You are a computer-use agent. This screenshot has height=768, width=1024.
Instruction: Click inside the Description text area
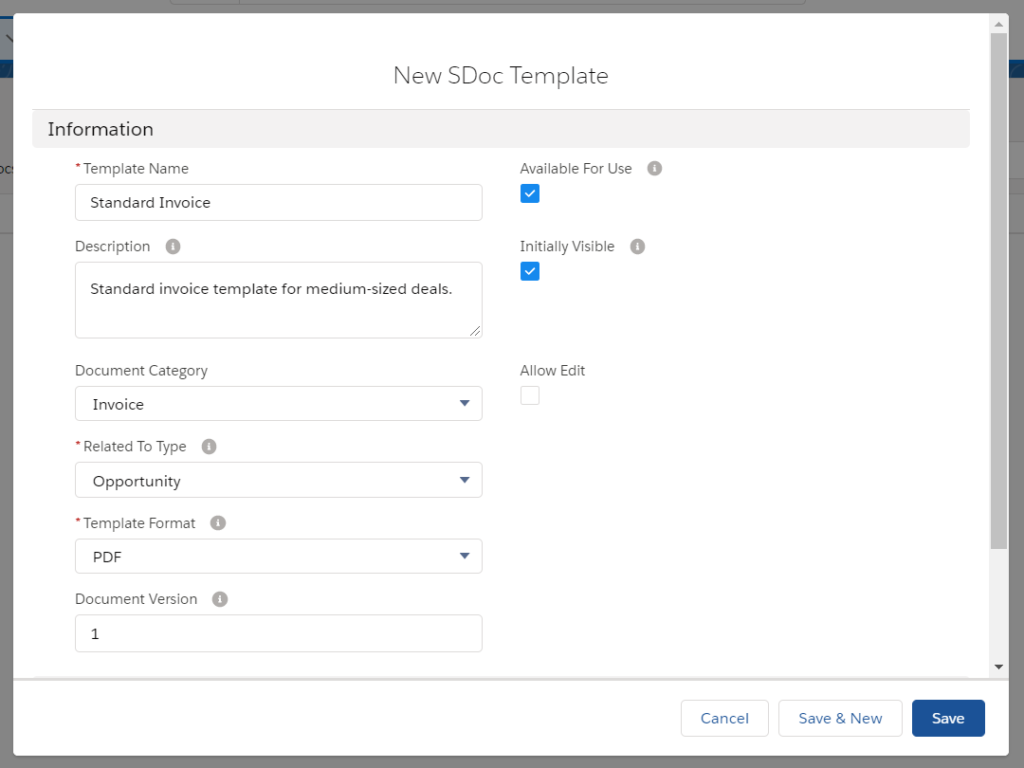[278, 300]
